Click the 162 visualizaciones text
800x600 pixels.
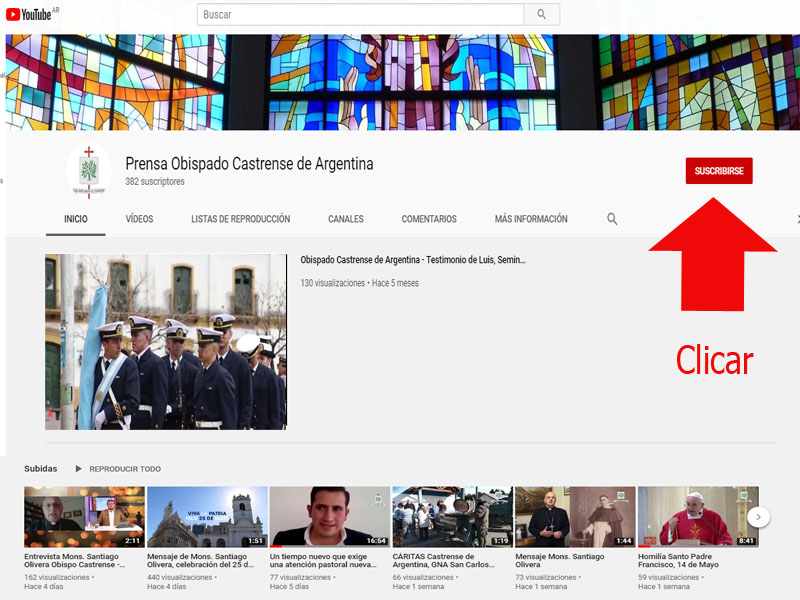pos(57,577)
